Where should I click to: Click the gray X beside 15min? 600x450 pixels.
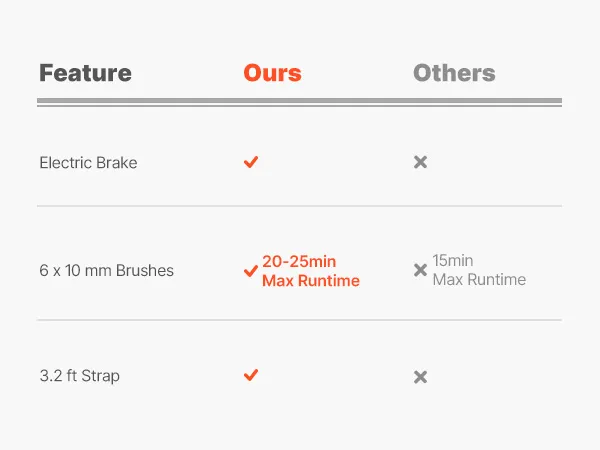(x=421, y=270)
